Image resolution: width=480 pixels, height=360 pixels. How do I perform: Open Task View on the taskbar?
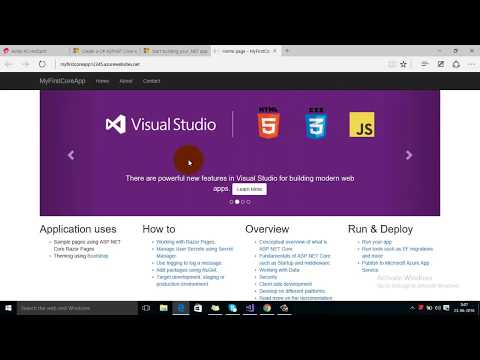pyautogui.click(x=146, y=308)
